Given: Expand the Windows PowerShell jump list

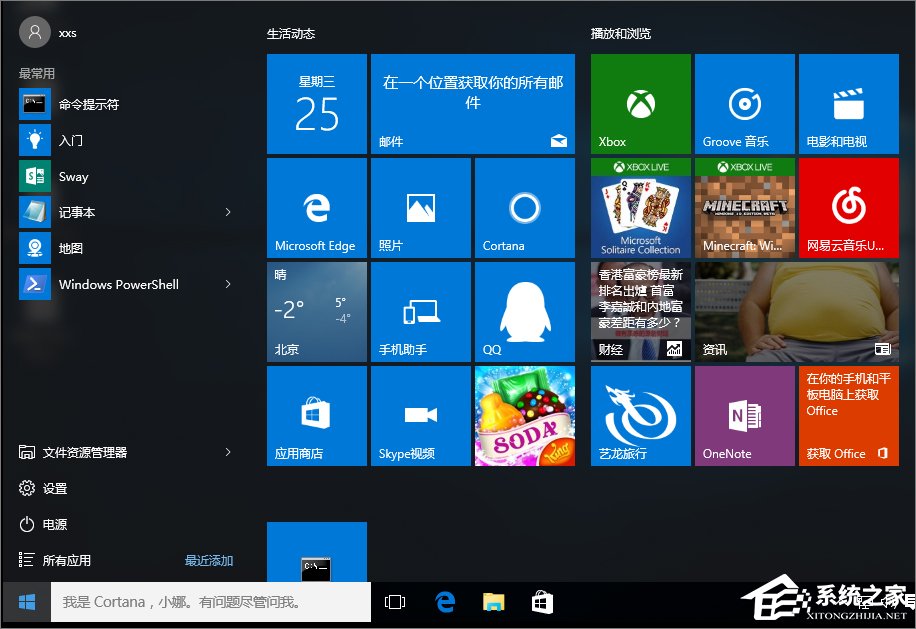Looking at the screenshot, I should [x=227, y=284].
